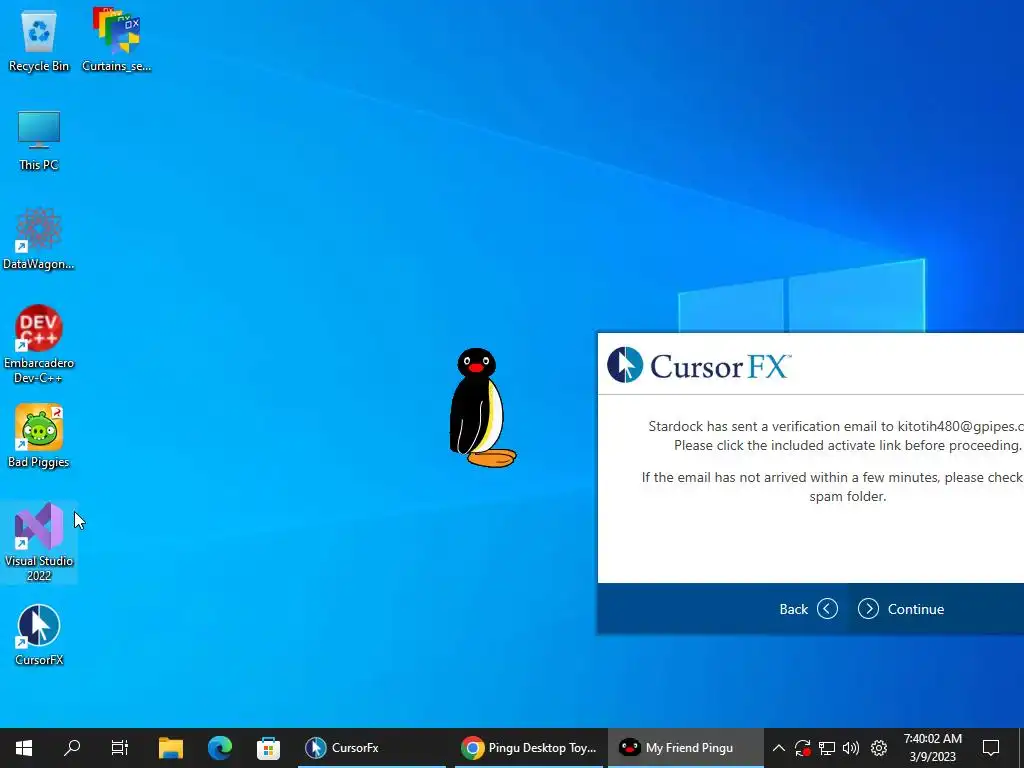
Task: Open the Windows Start menu
Action: click(24, 748)
